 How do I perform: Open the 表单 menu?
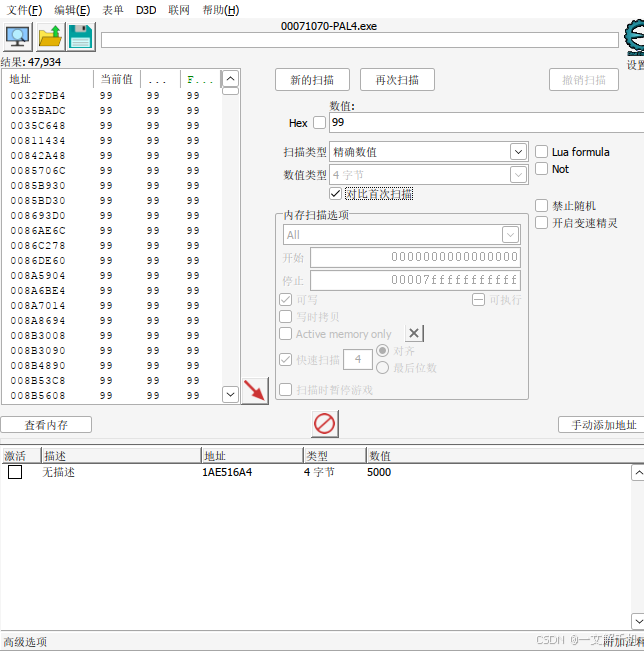coord(113,10)
